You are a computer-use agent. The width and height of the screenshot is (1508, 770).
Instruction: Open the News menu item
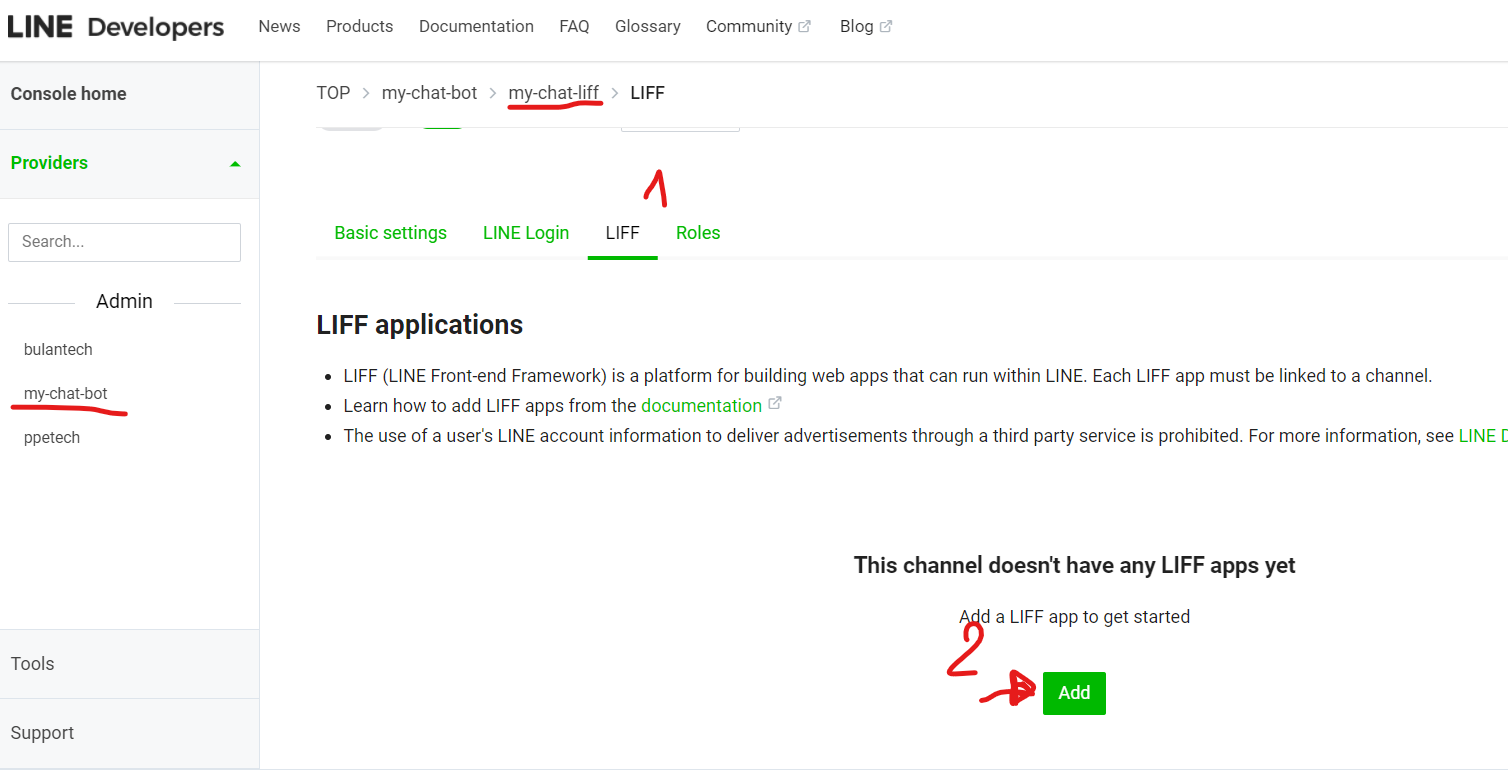[279, 26]
